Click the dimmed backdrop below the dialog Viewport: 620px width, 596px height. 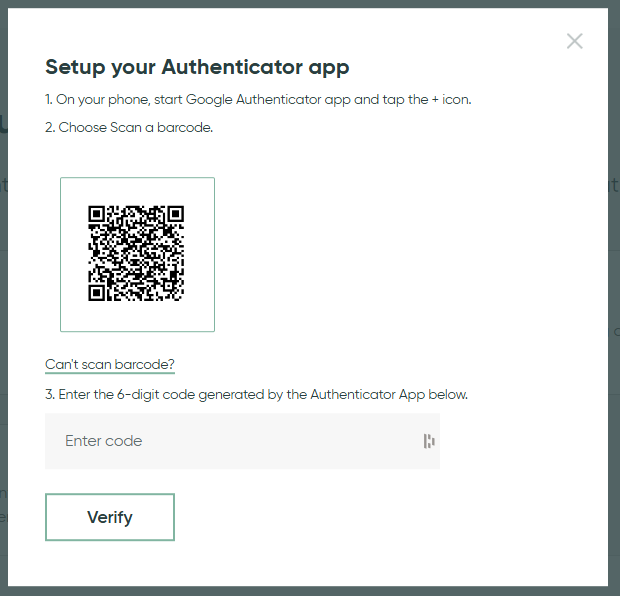click(x=310, y=591)
